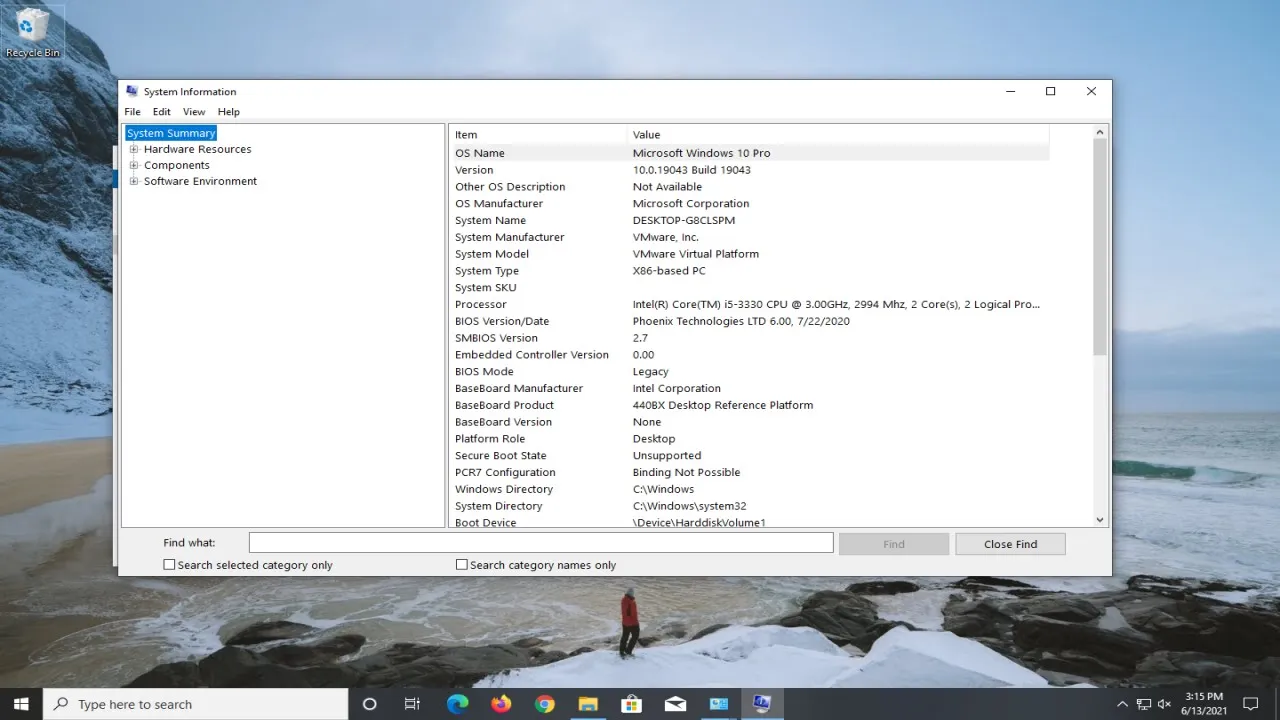1280x720 pixels.
Task: Click the taskbar search box
Action: pos(196,704)
